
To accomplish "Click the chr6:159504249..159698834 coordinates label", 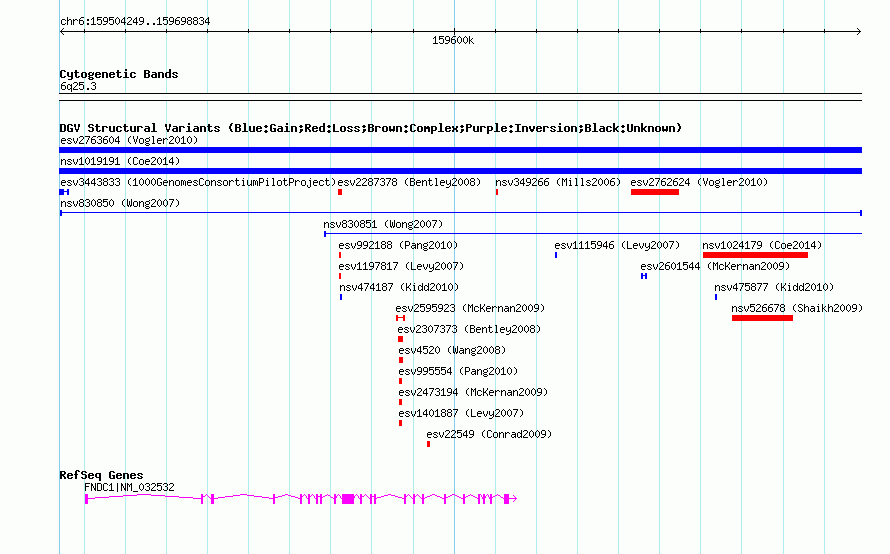I will click(x=135, y=21).
